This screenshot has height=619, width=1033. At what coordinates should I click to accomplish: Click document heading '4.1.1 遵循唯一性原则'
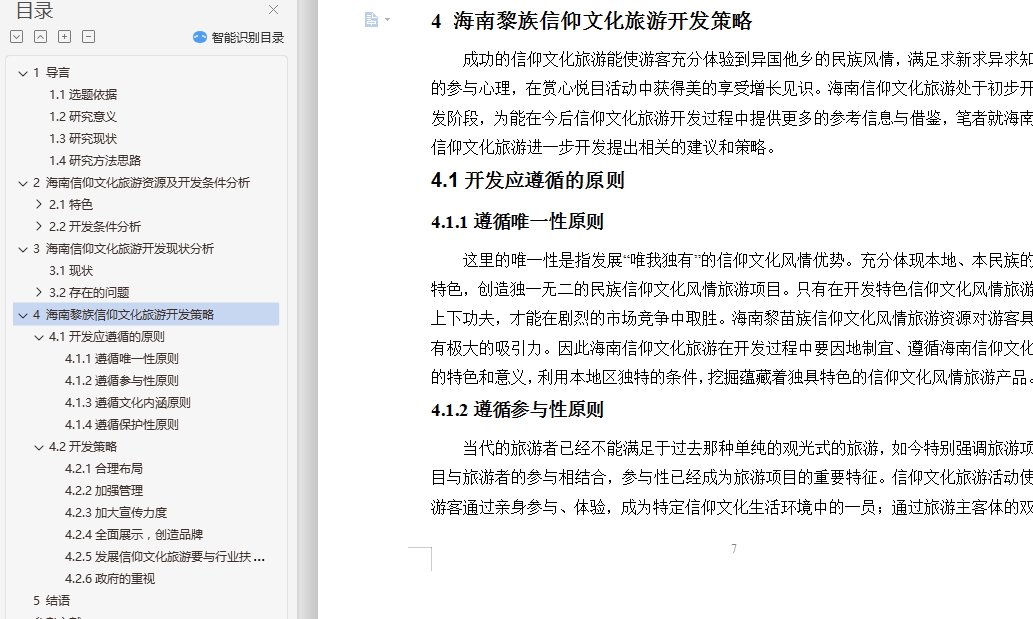click(x=517, y=222)
